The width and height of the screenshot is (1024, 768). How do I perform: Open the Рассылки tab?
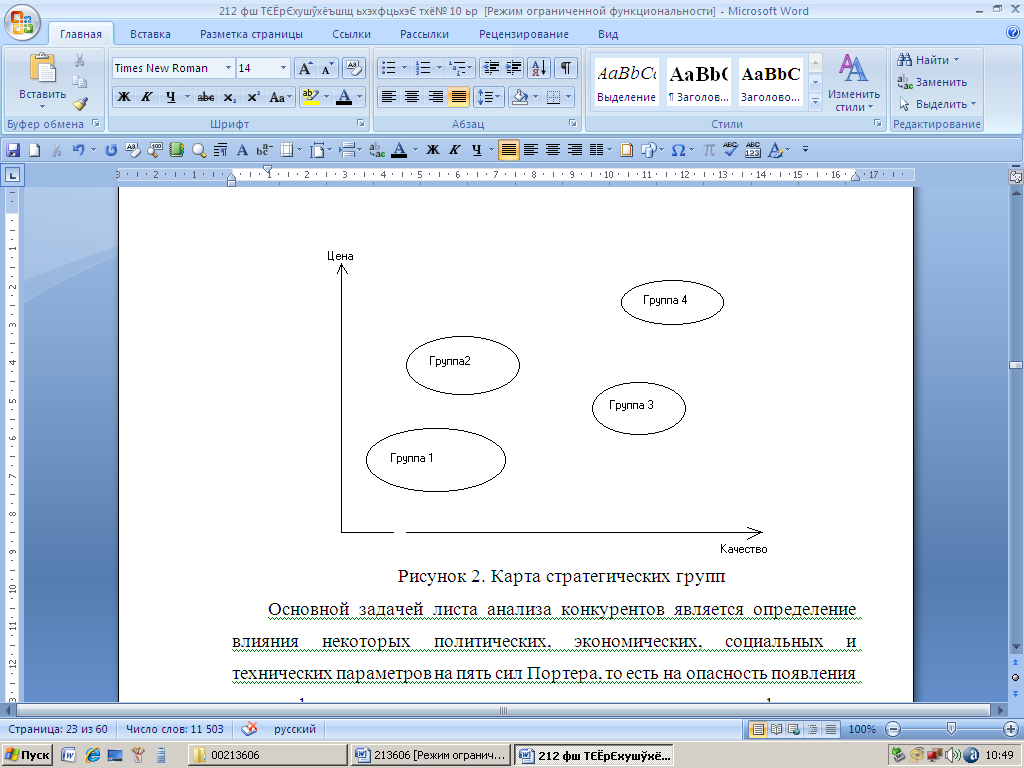point(424,34)
